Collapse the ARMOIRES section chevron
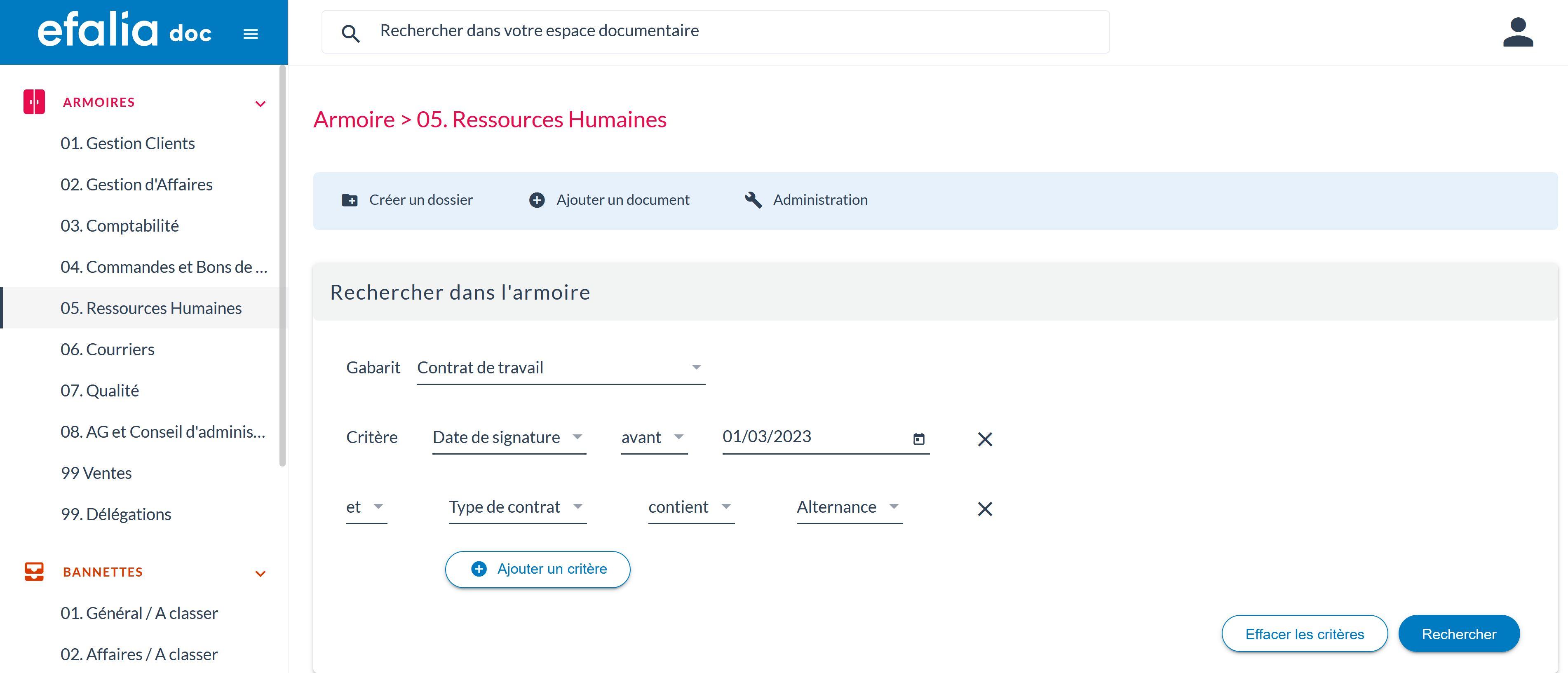This screenshot has height=673, width=1568. pos(261,103)
